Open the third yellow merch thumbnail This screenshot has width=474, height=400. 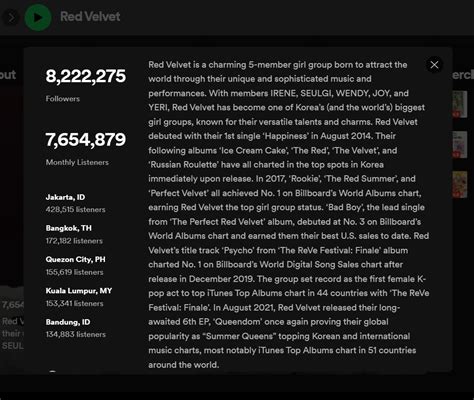click(460, 184)
